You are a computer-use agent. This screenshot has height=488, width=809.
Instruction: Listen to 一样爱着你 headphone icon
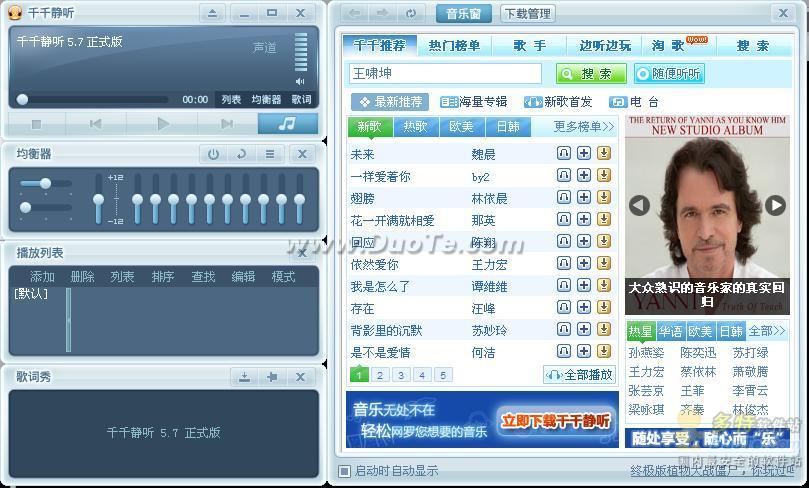pyautogui.click(x=564, y=175)
